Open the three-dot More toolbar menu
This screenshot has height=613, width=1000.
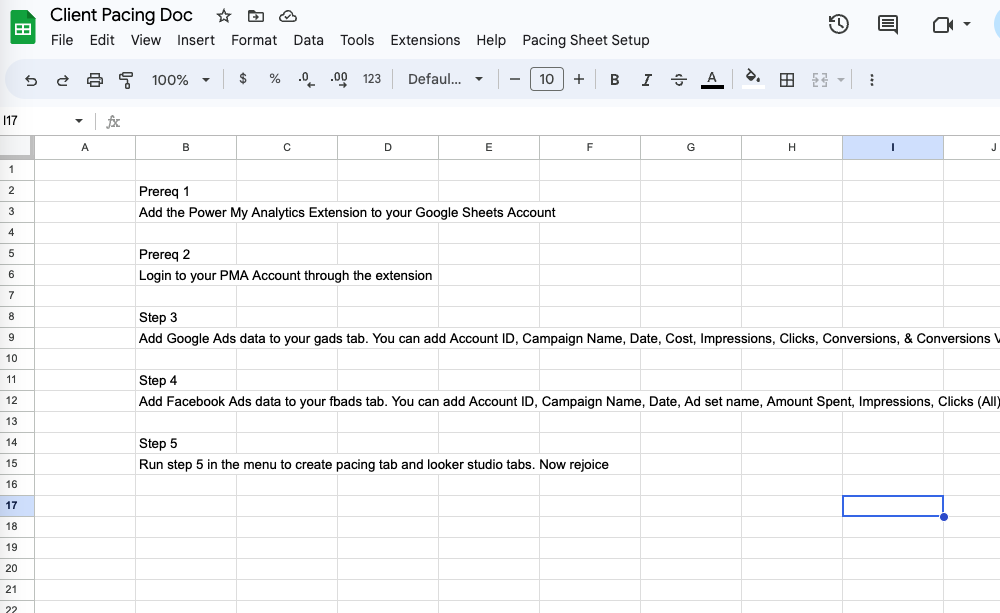pos(872,80)
